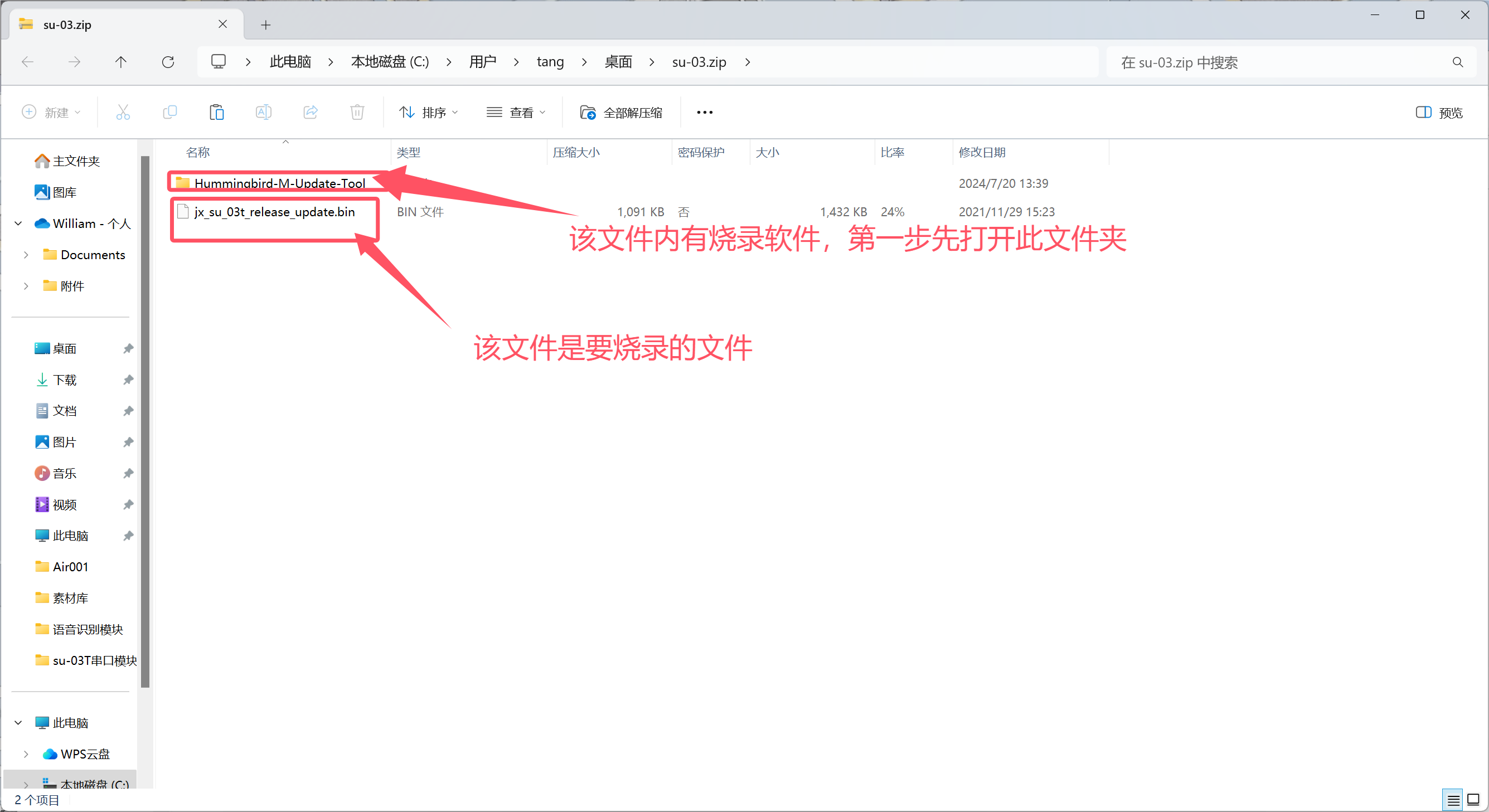This screenshot has height=812, width=1489.
Task: Expand the Documents tree node
Action: [26, 255]
